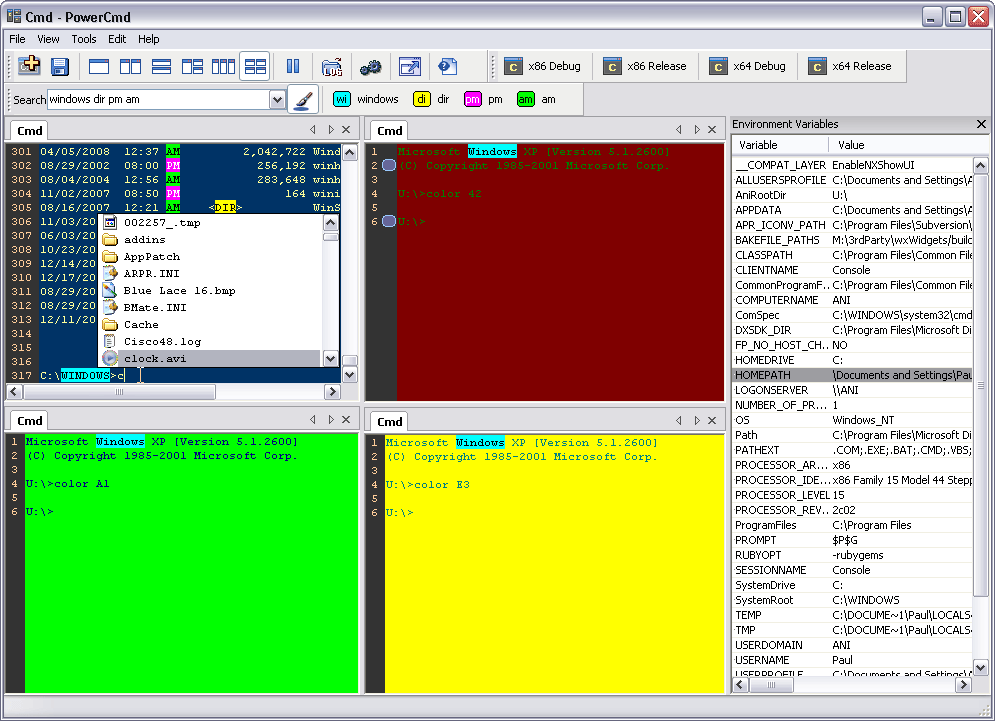Select the four-pane grid layout

253,67
